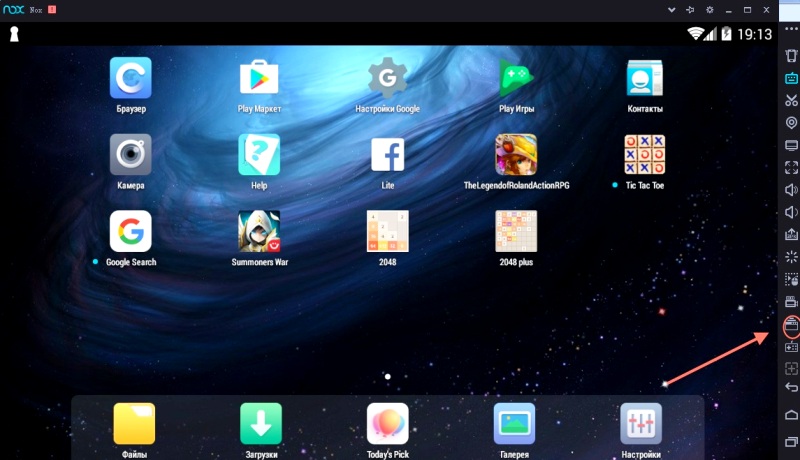Screen dimensions: 800x460
Task: Open virtual location pin tool
Action: [791, 123]
